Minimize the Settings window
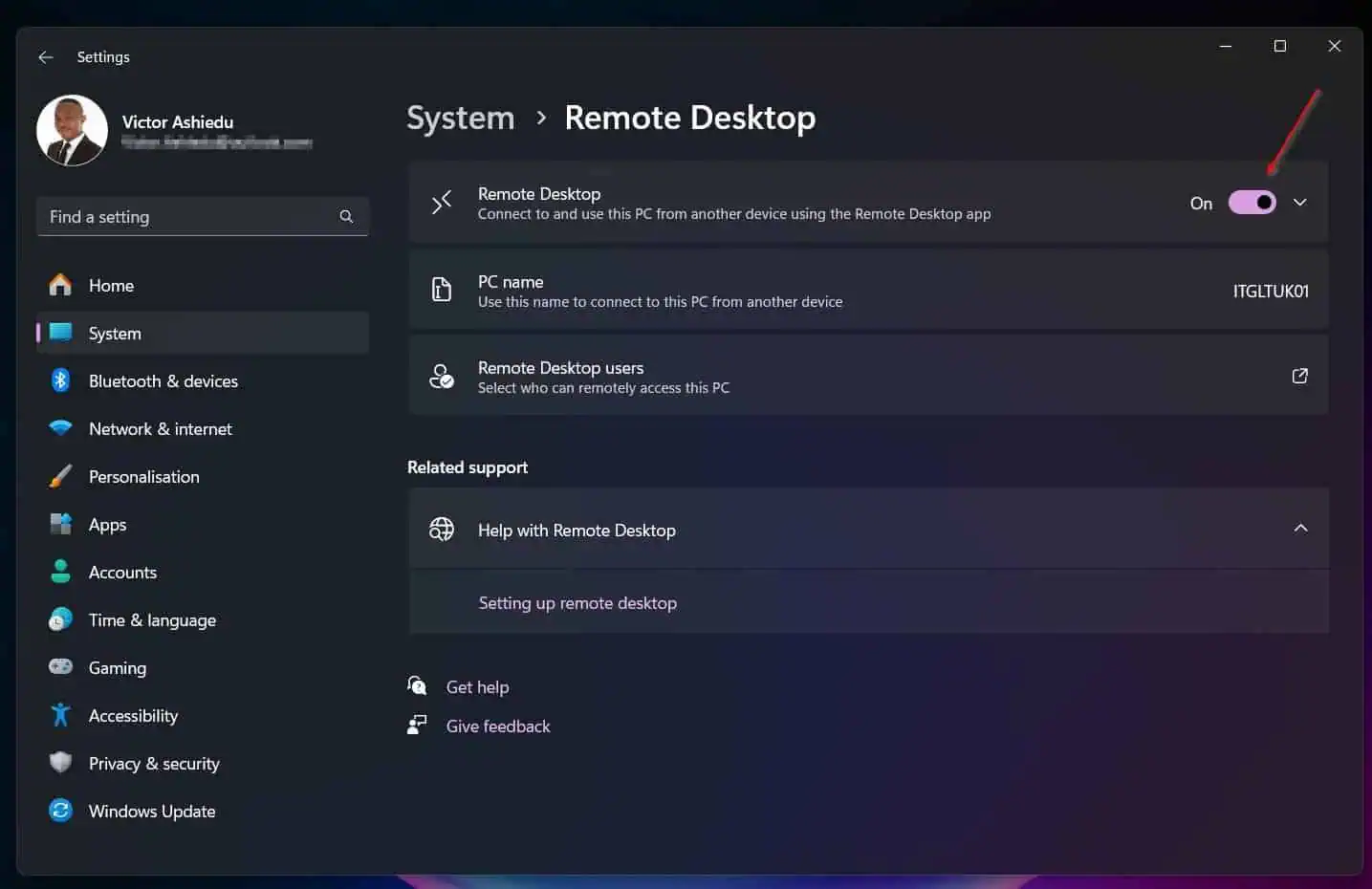The image size is (1372, 889). (x=1226, y=46)
